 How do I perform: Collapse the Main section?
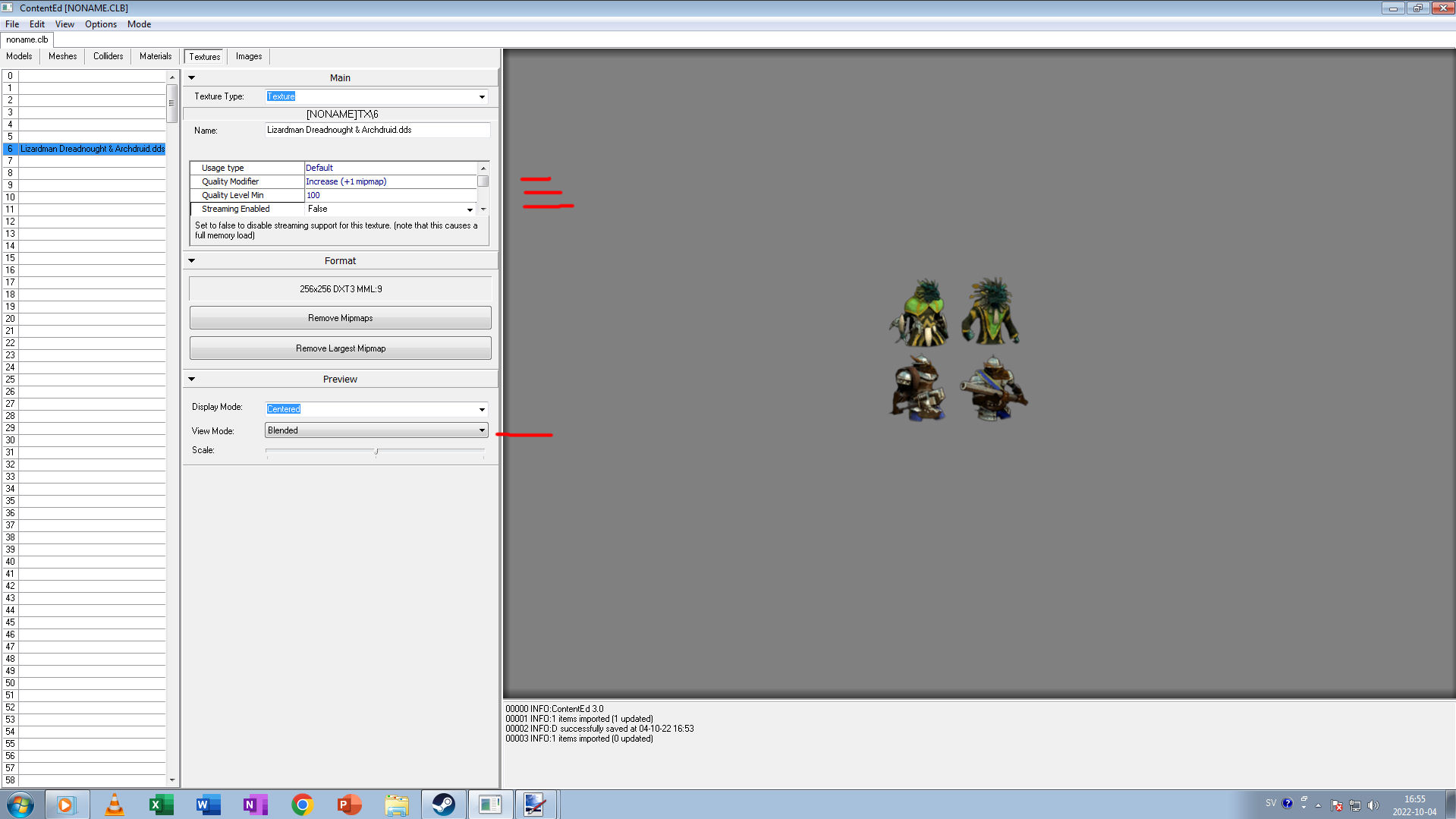192,77
